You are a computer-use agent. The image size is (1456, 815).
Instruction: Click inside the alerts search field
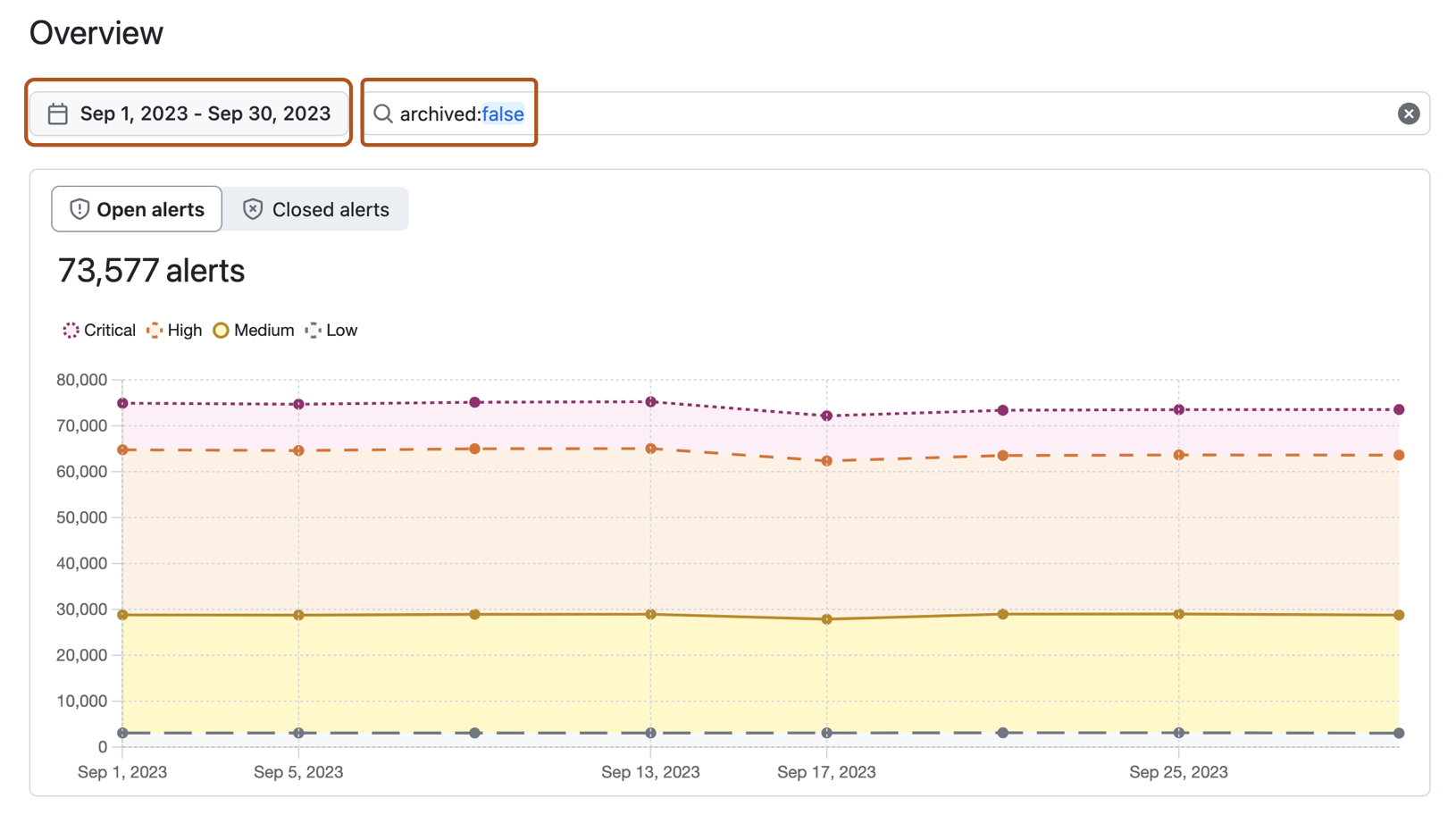click(804, 113)
